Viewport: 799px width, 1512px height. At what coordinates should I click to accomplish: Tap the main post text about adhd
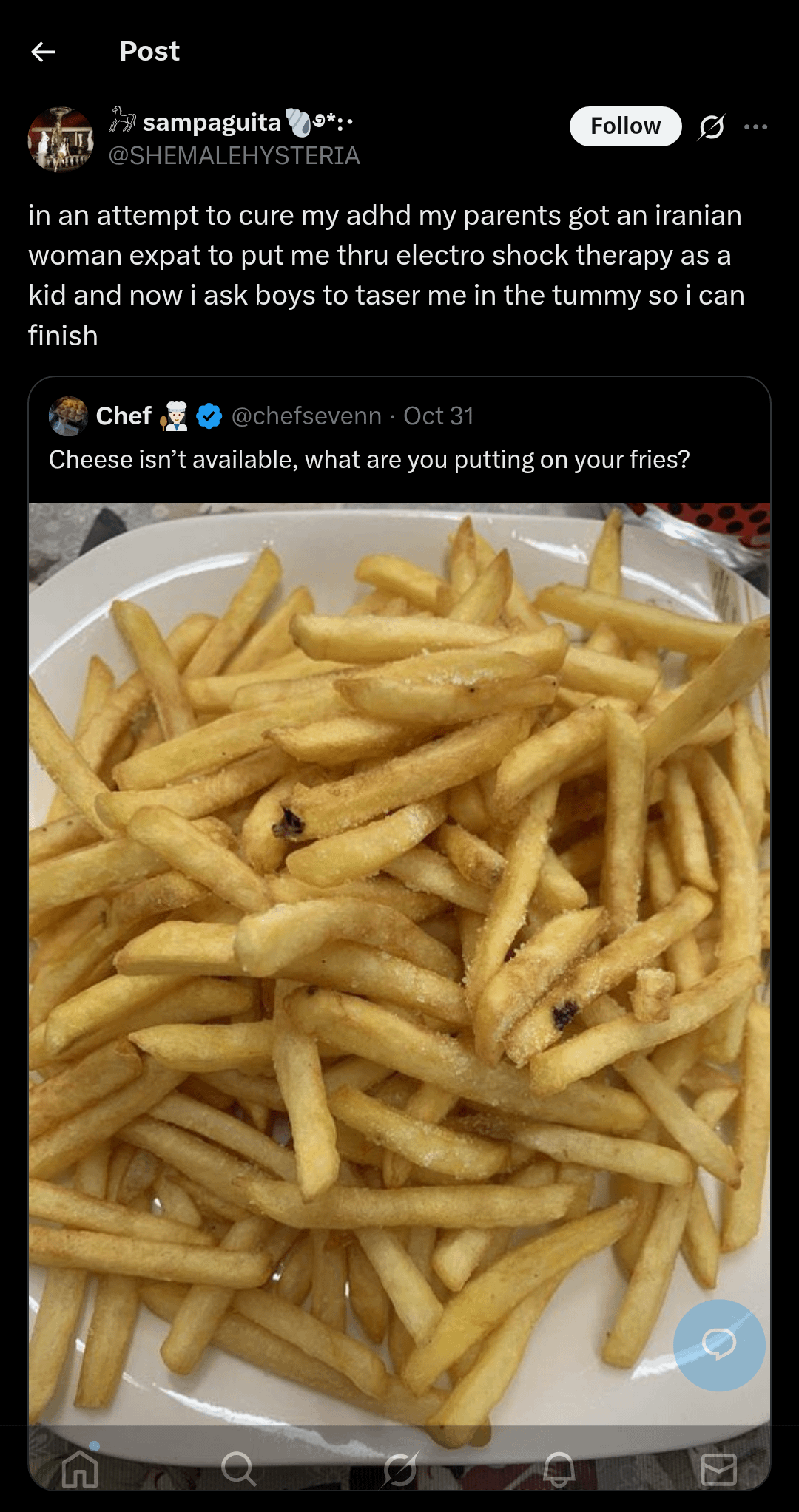coord(385,275)
